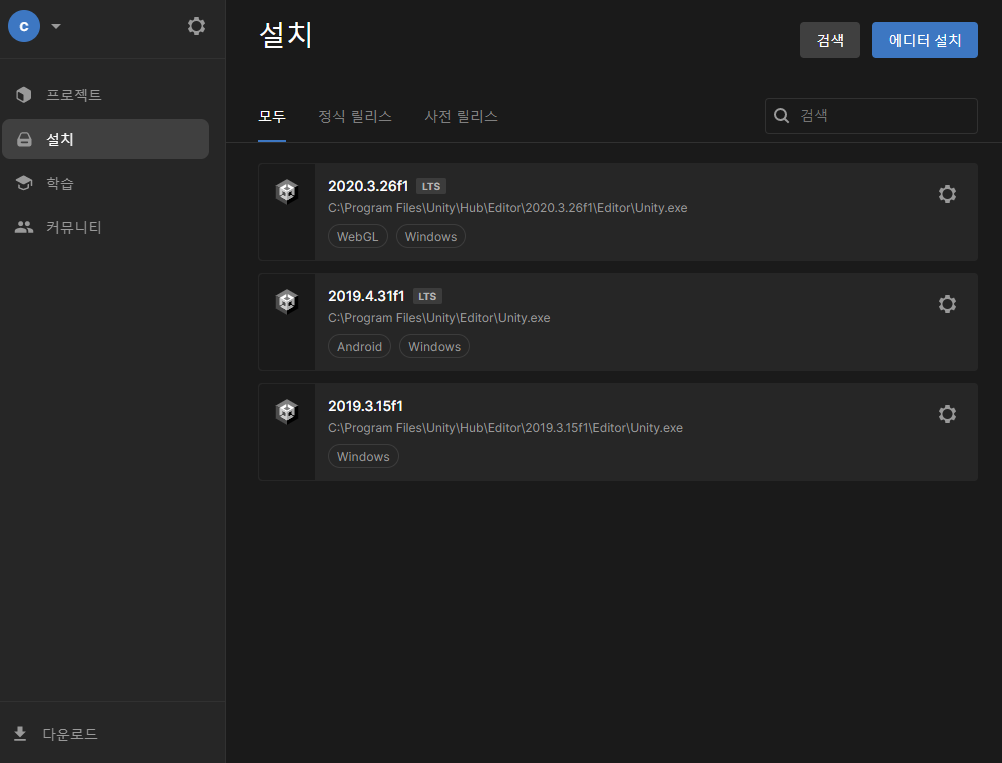Go to 프로젝트 in the sidebar

105,95
